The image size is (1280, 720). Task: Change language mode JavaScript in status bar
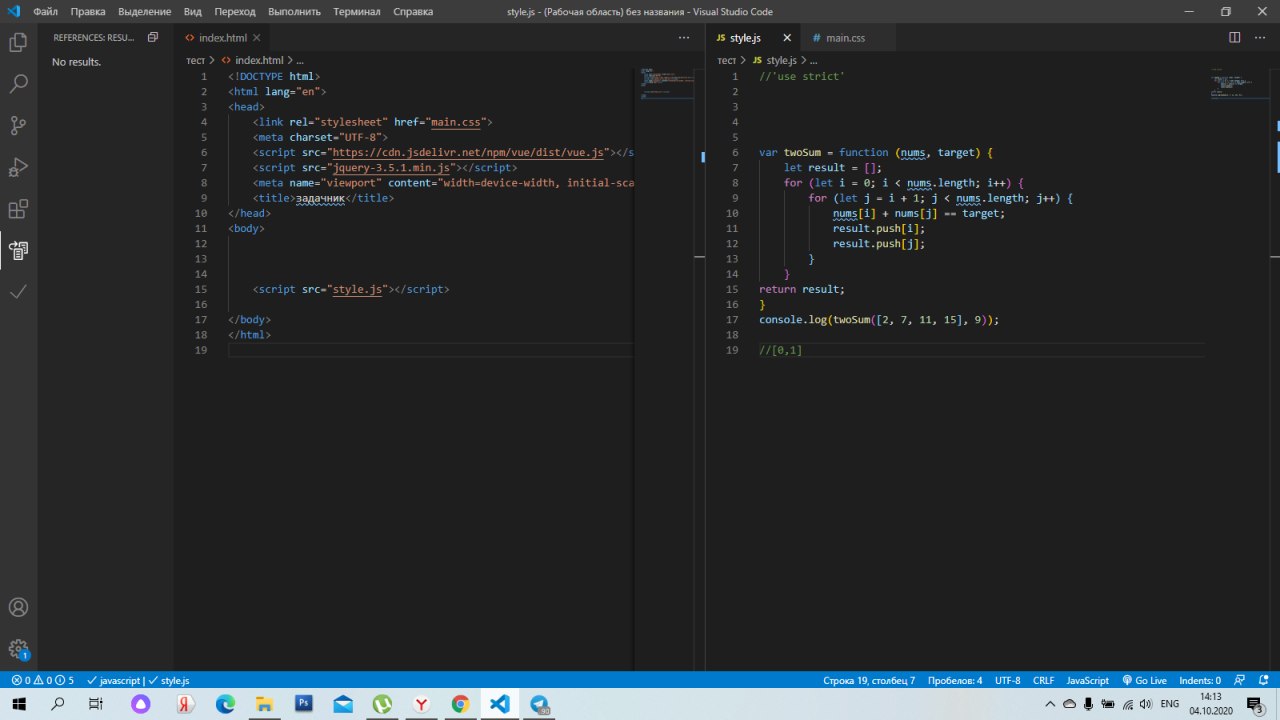[x=1087, y=680]
